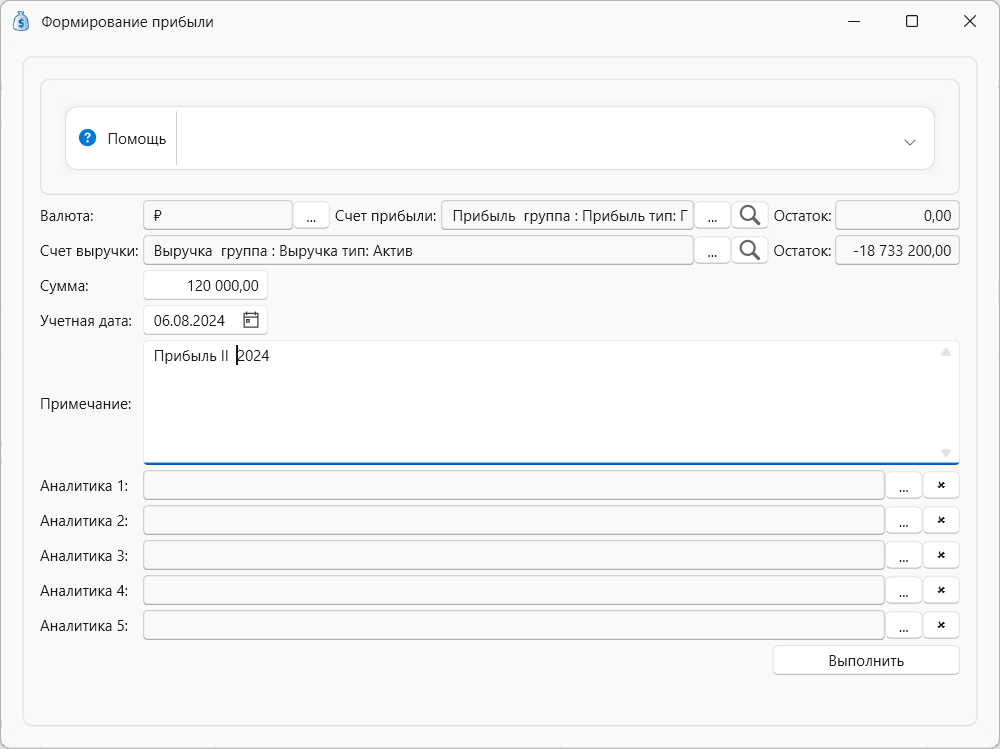Click the Счет прибыли Остаток value 0,00
The image size is (1000, 749).
pyautogui.click(x=897, y=216)
